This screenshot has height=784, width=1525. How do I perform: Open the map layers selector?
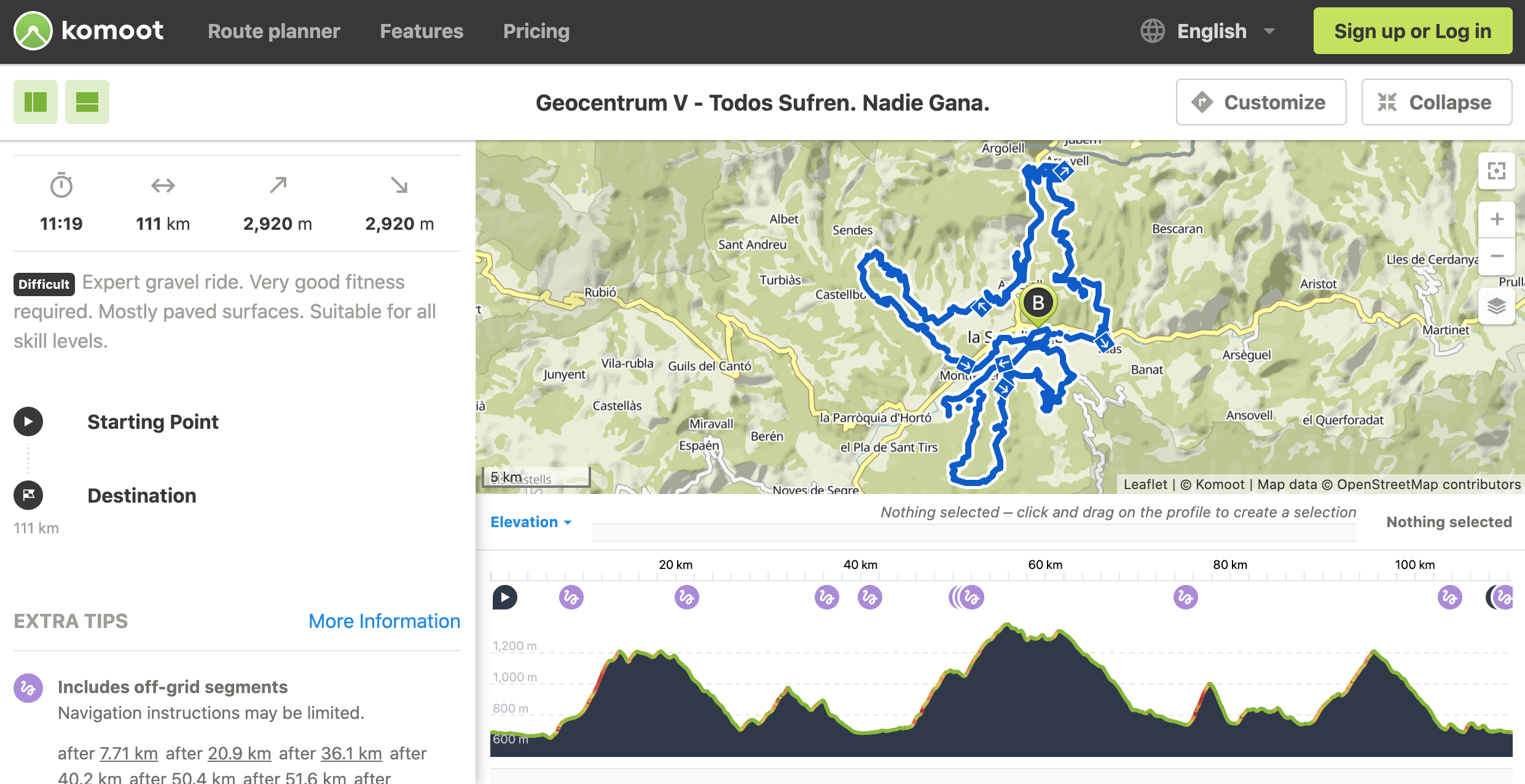[x=1497, y=305]
